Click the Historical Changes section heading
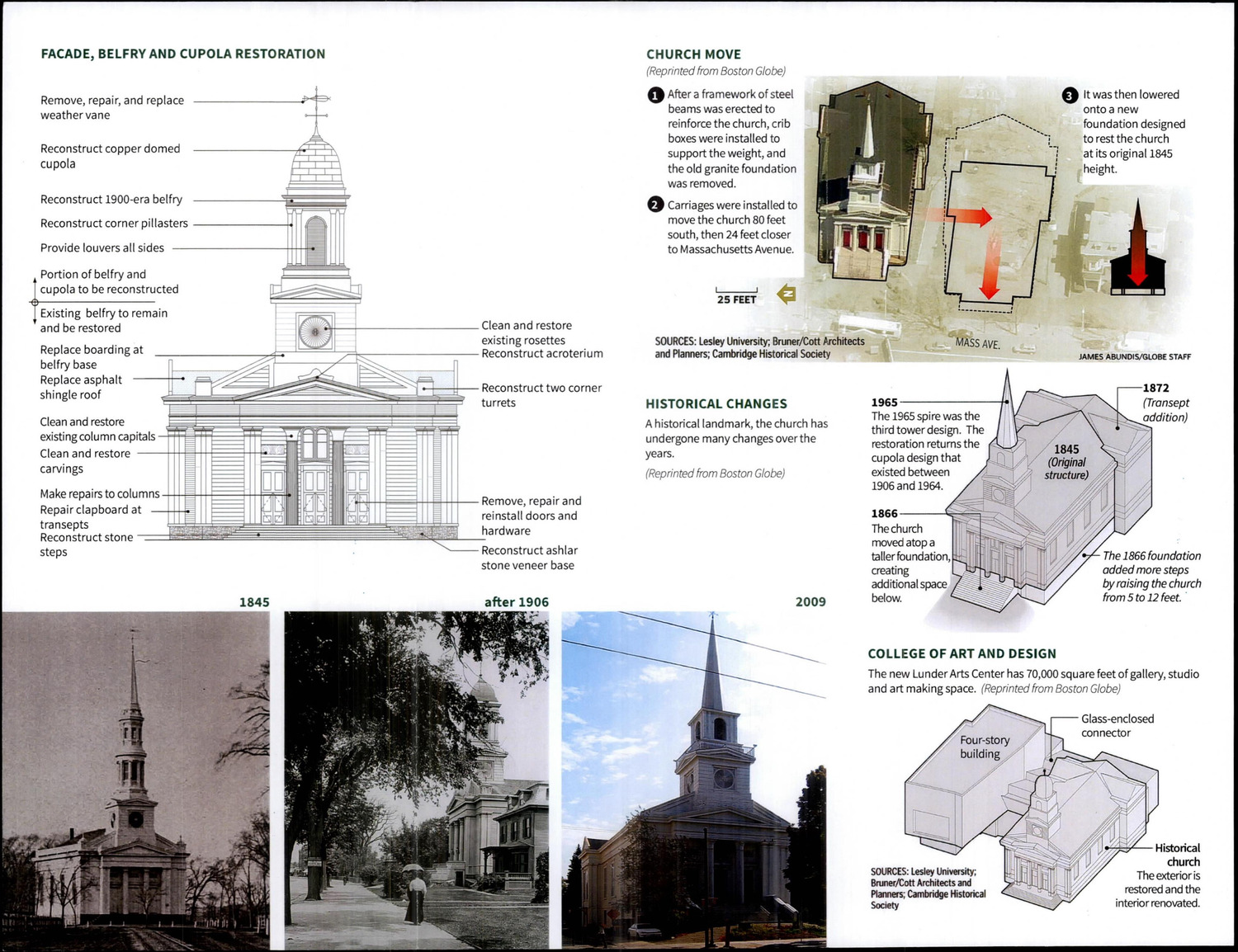Viewport: 1238px width, 952px height. pyautogui.click(x=716, y=404)
